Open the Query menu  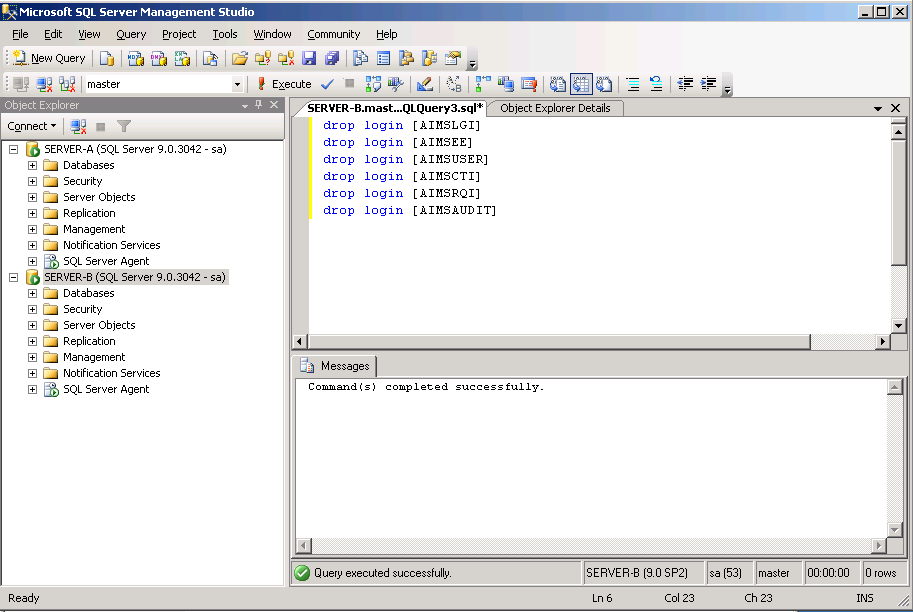(131, 34)
